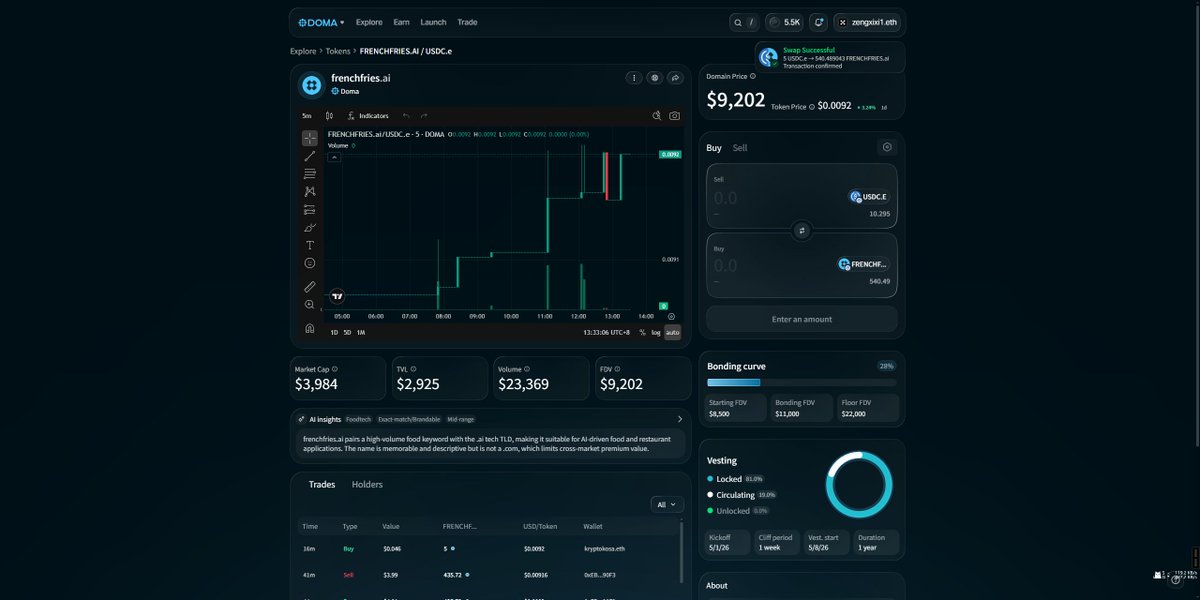The height and width of the screenshot is (600, 1200).
Task: Set chart range to 1M
Action: (x=361, y=332)
